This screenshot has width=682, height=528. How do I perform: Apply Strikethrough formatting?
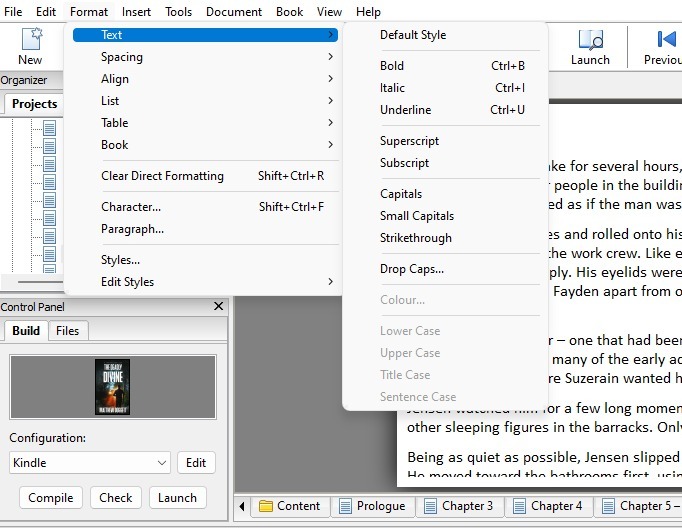point(445,238)
